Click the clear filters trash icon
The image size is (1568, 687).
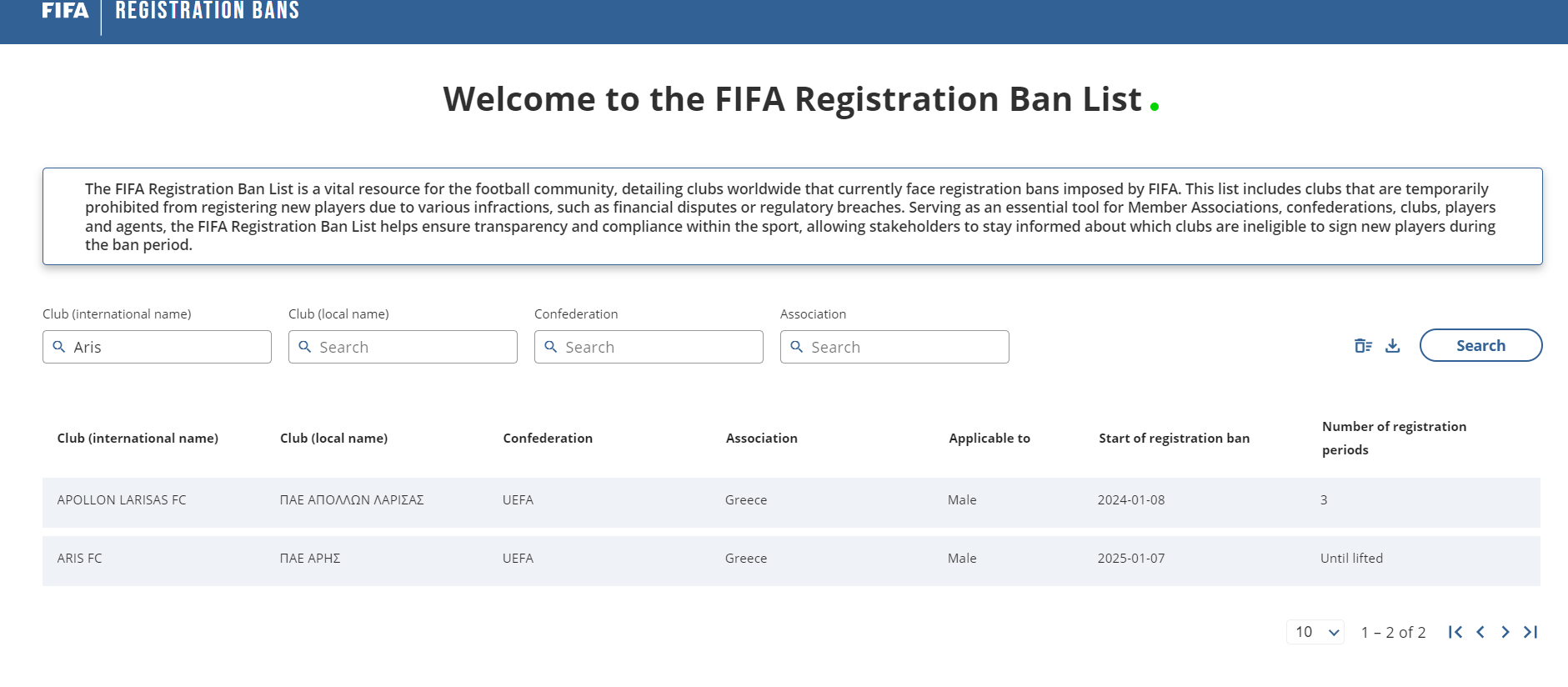pos(1363,346)
